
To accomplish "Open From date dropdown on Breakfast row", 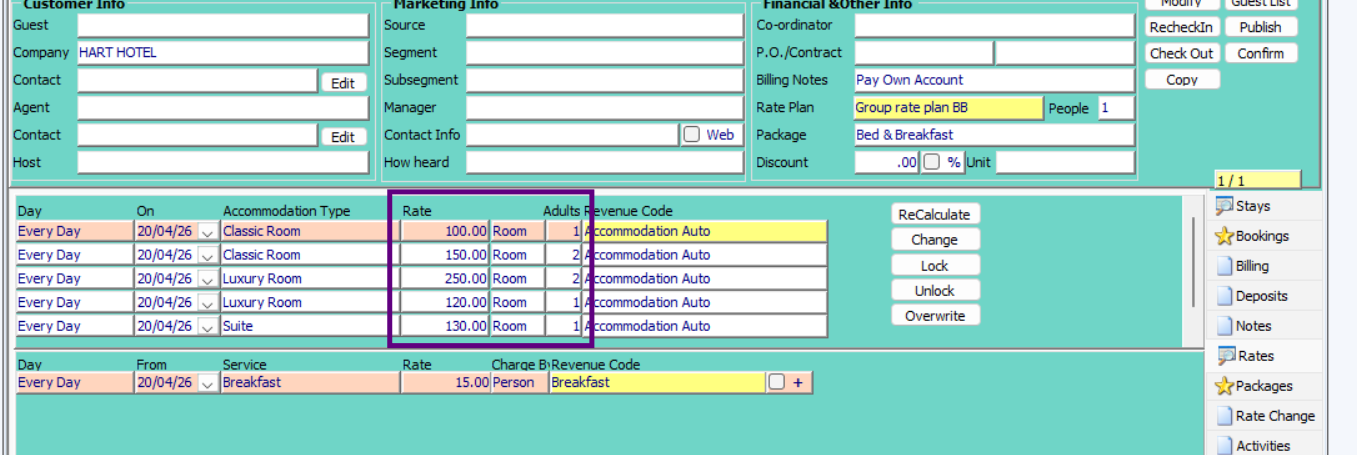I will [208, 382].
